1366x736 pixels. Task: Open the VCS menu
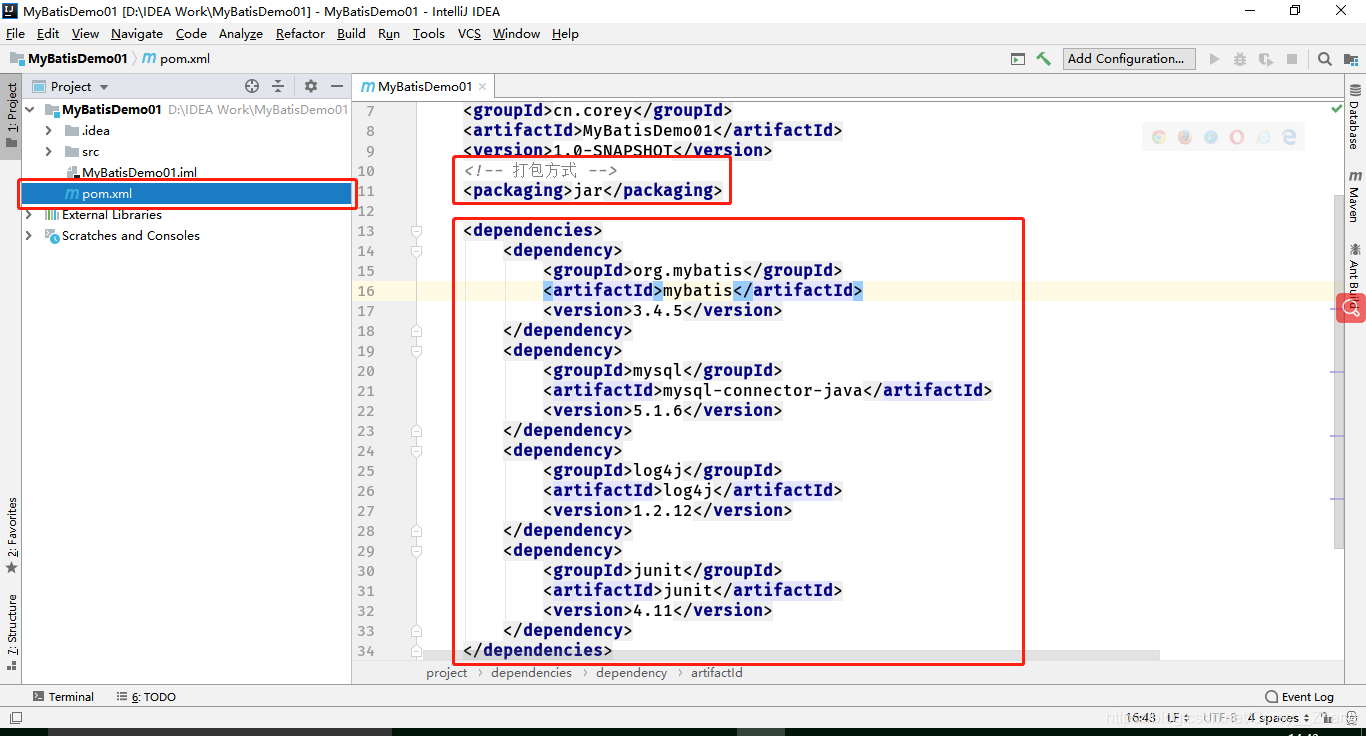pos(469,33)
